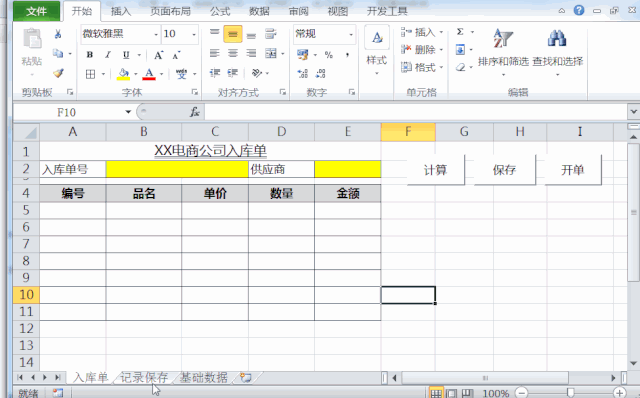The height and width of the screenshot is (398, 640).
Task: Open Find and Select (查找和选择)
Action: [558, 51]
